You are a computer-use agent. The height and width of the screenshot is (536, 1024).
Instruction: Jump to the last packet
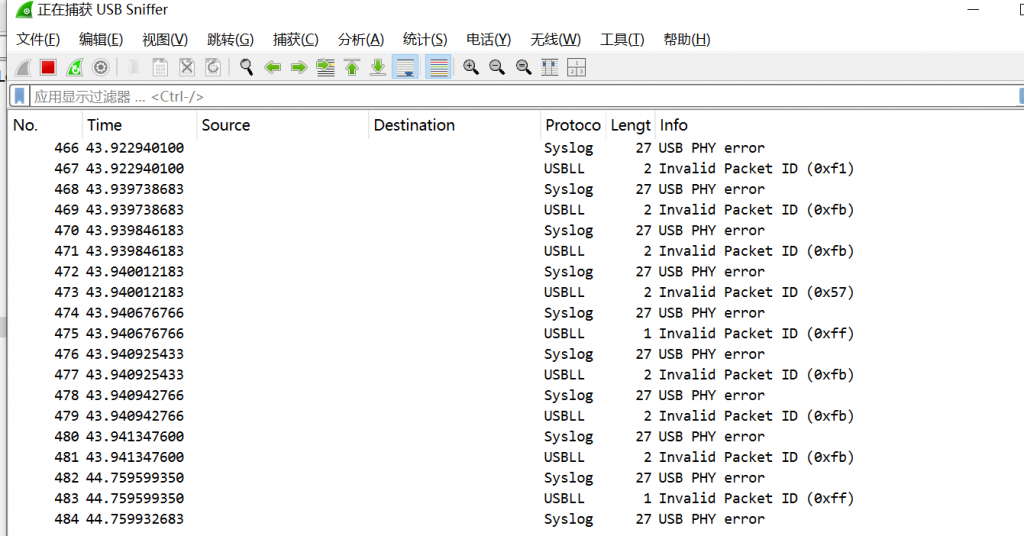coord(378,67)
